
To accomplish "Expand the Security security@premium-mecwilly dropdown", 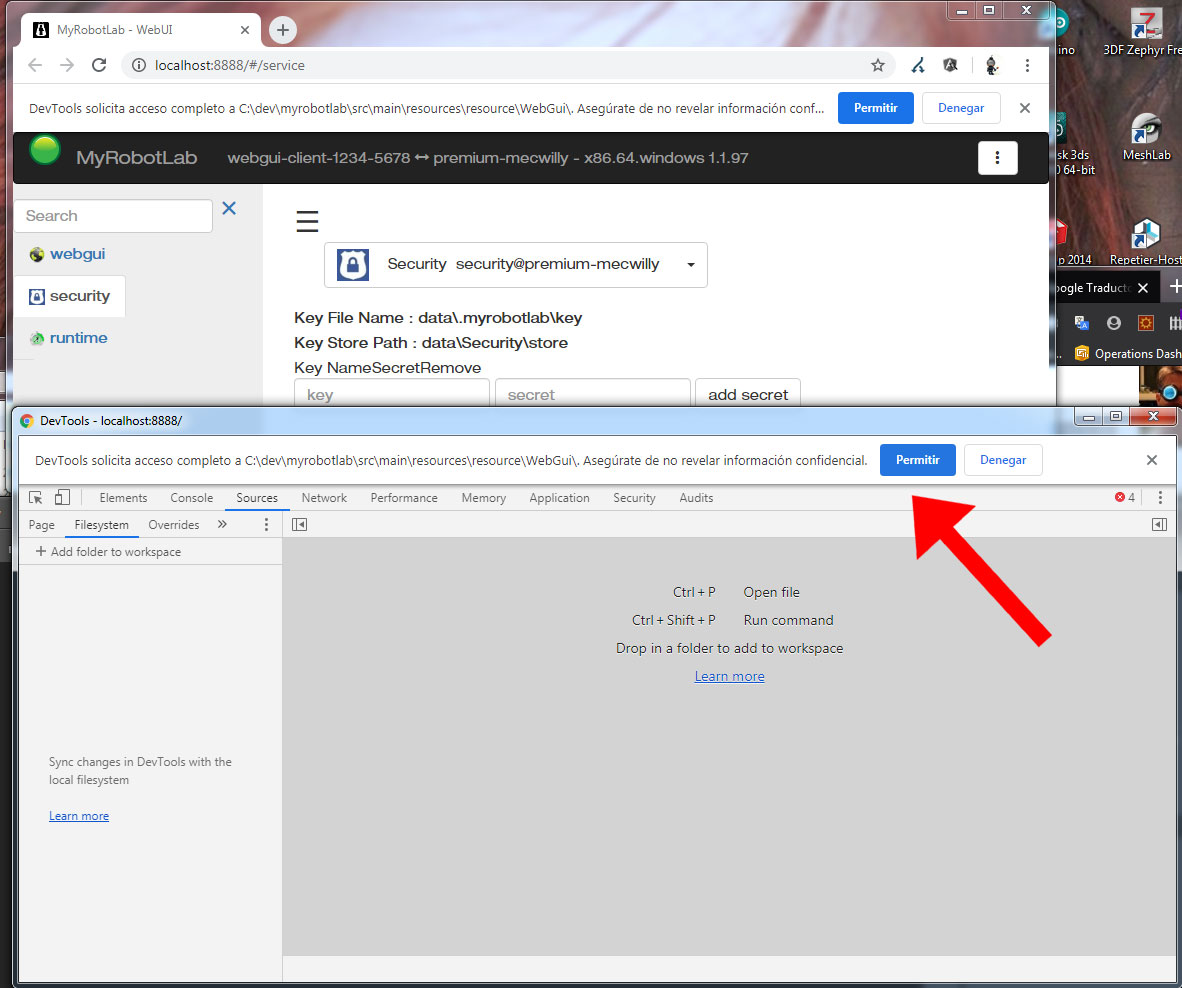I will [x=516, y=265].
